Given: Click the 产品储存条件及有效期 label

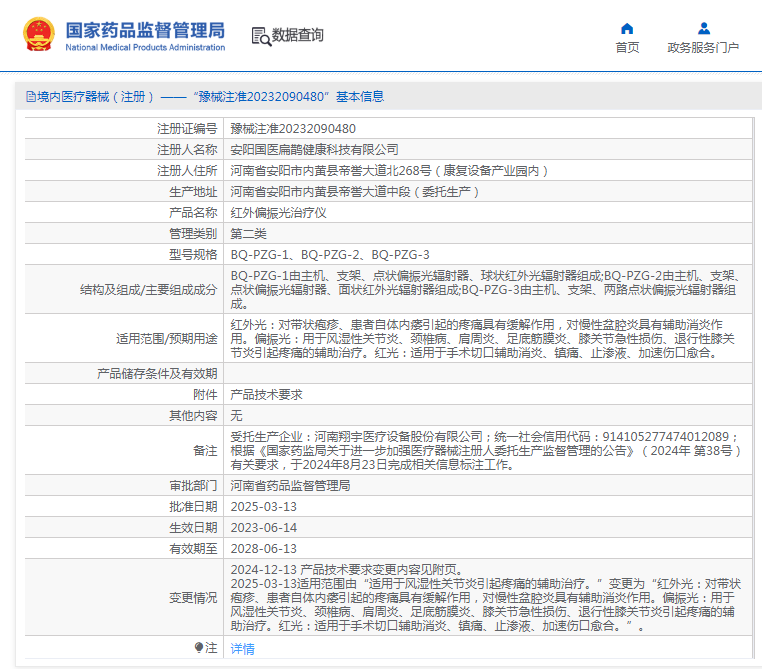Looking at the screenshot, I should pos(157,373).
